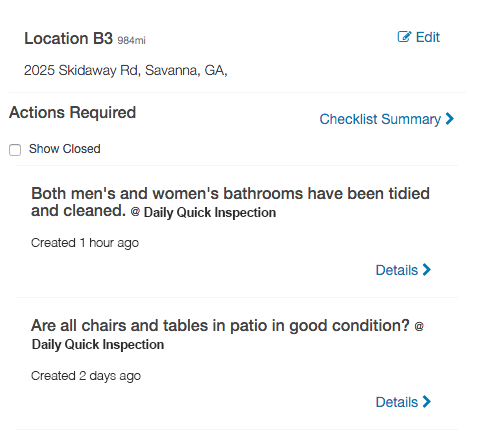Image resolution: width=479 pixels, height=430 pixels.
Task: Open Details for the bathrooms cleaned action
Action: (403, 270)
